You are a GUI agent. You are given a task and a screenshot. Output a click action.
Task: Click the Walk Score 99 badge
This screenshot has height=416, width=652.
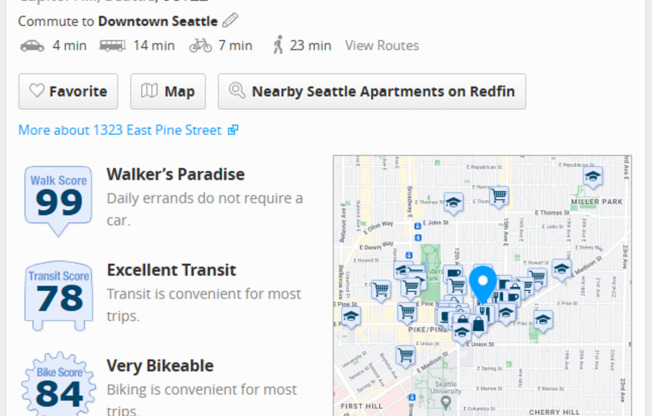pos(58,201)
